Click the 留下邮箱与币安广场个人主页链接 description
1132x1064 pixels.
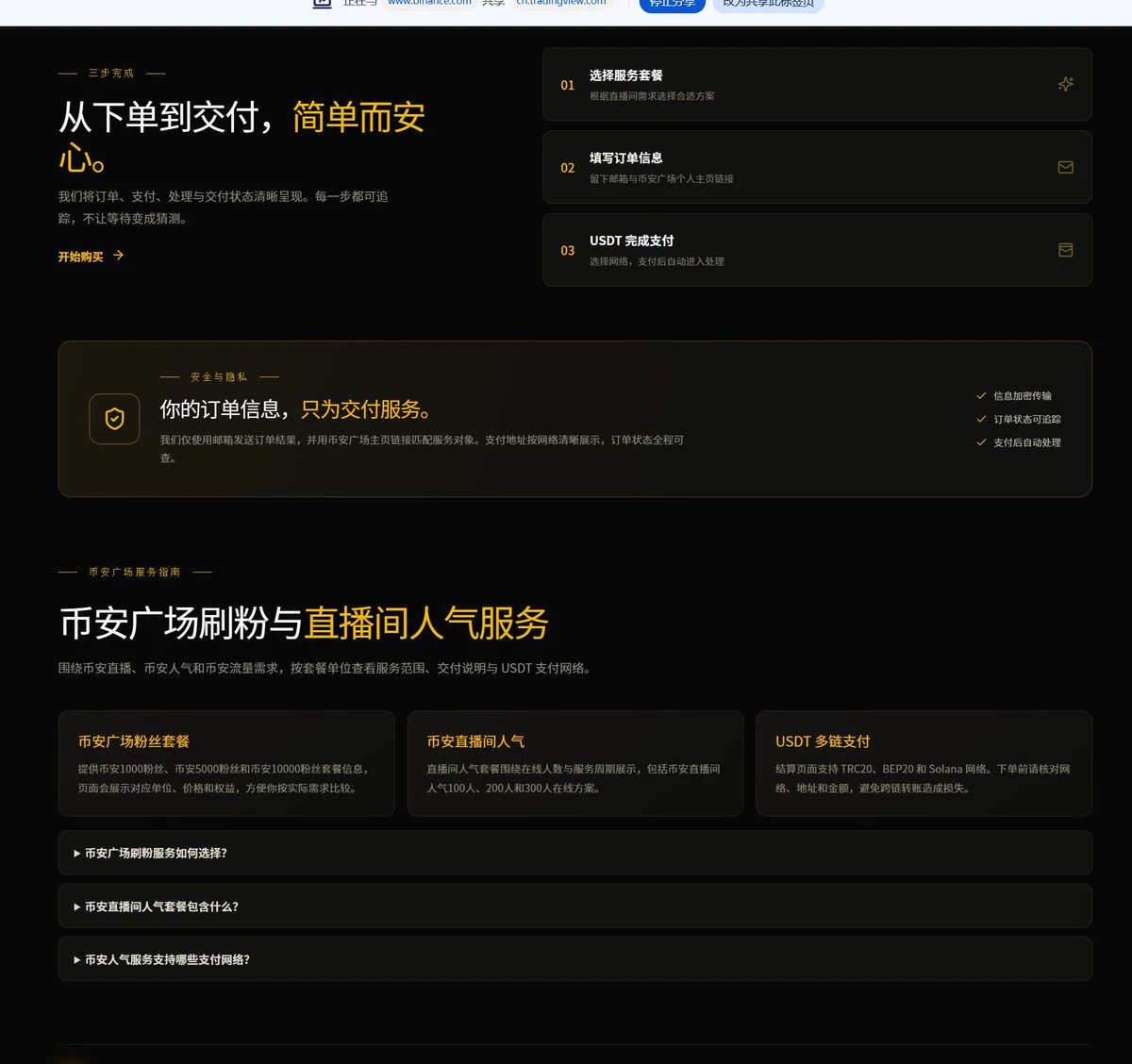(661, 179)
